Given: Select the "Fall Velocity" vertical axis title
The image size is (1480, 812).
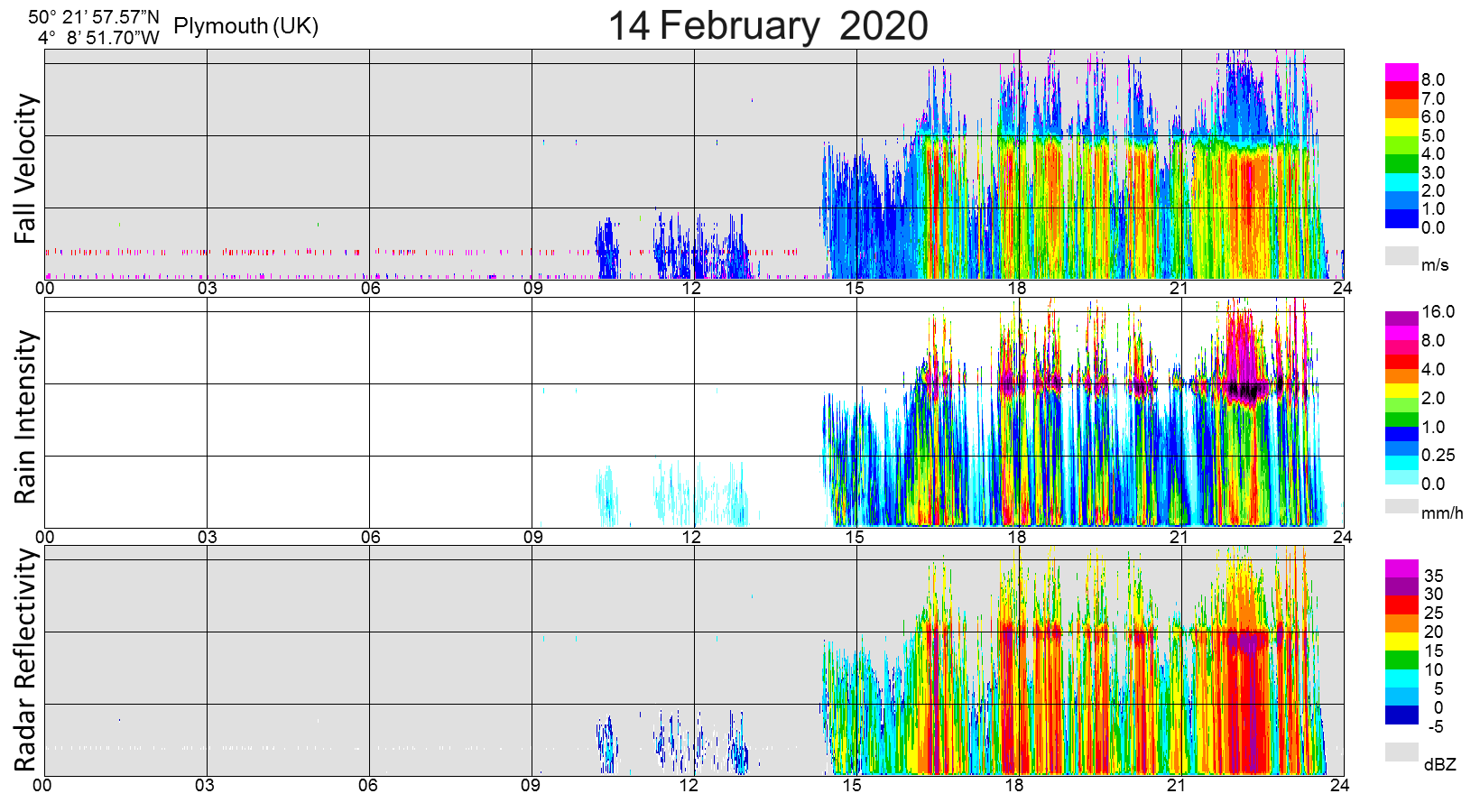Looking at the screenshot, I should (26, 169).
